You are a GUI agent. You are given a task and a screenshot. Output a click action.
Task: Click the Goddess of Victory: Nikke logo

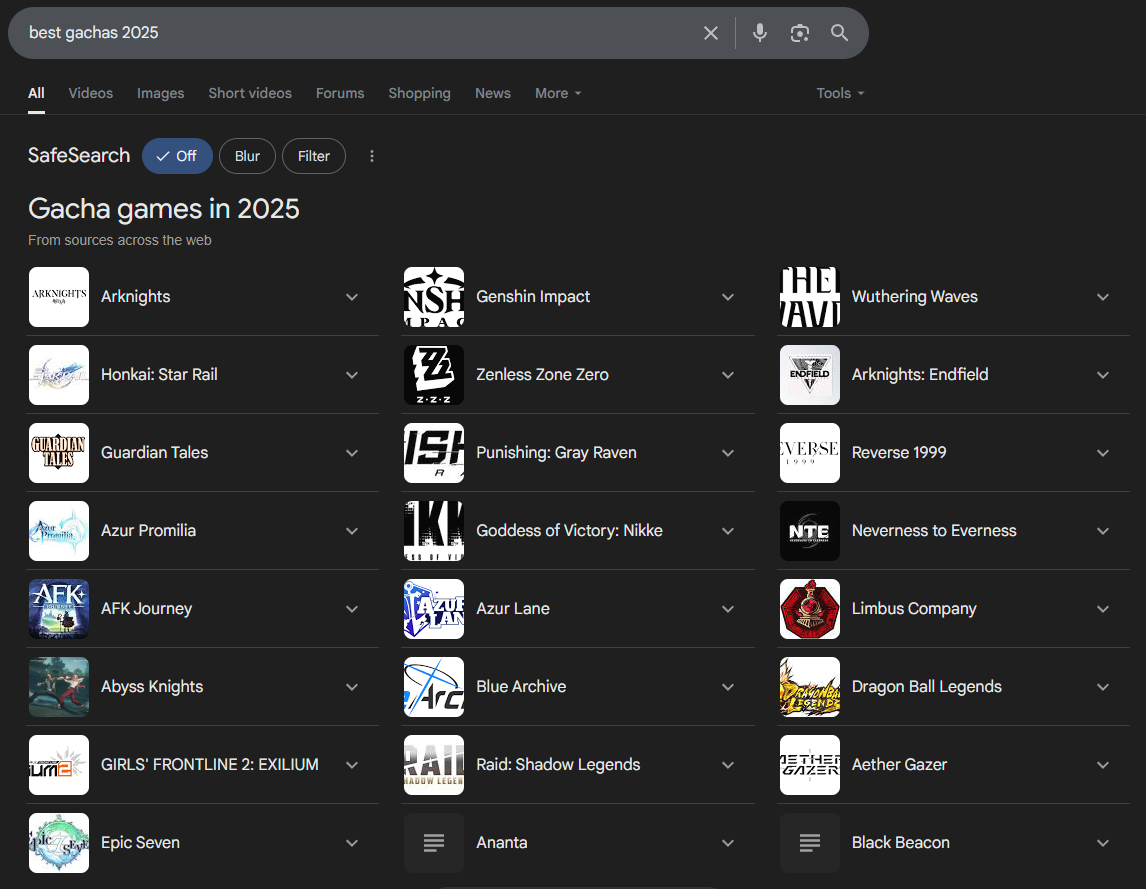pyautogui.click(x=434, y=531)
